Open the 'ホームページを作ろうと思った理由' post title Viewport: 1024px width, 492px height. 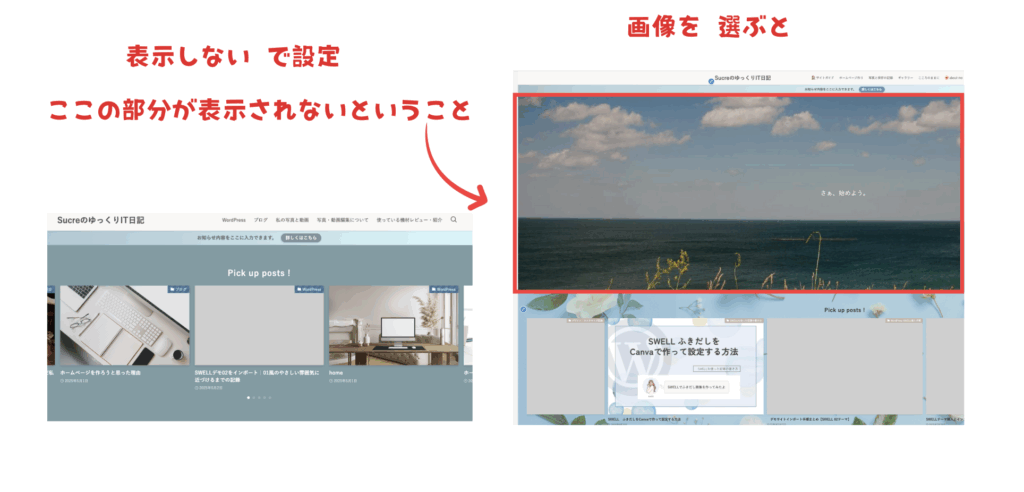(101, 372)
